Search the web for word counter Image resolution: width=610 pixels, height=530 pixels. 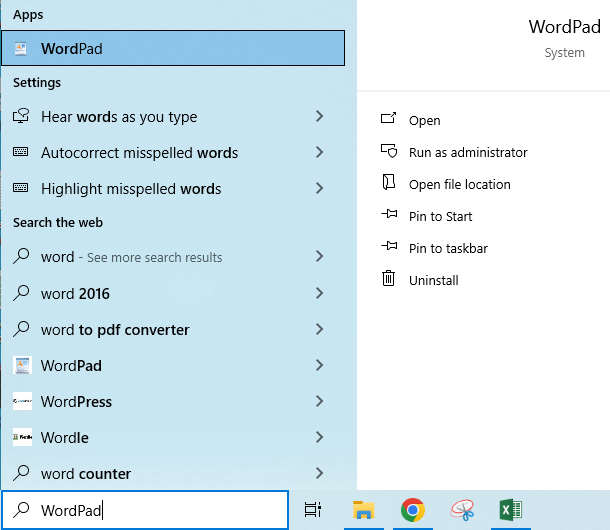[173, 474]
